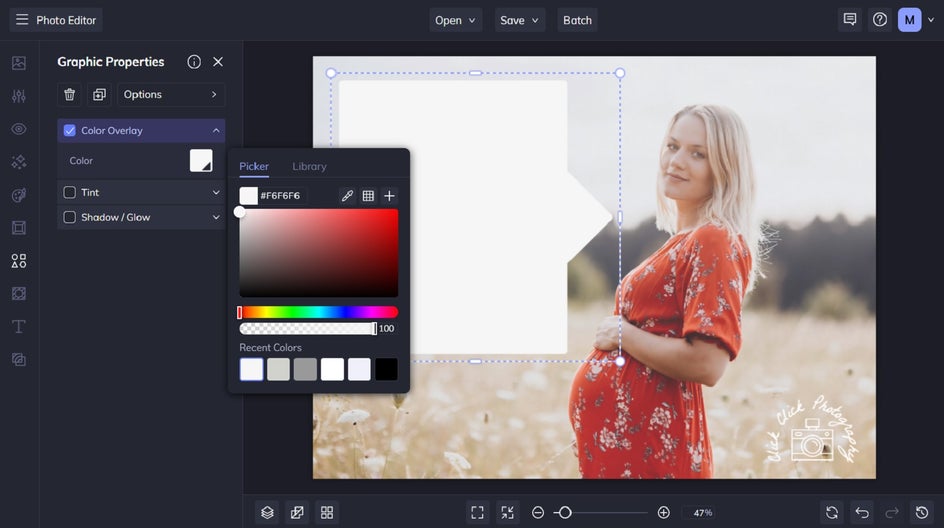Image resolution: width=944 pixels, height=528 pixels.
Task: Open the Effects sparkle sidebar tool
Action: [x=19, y=162]
